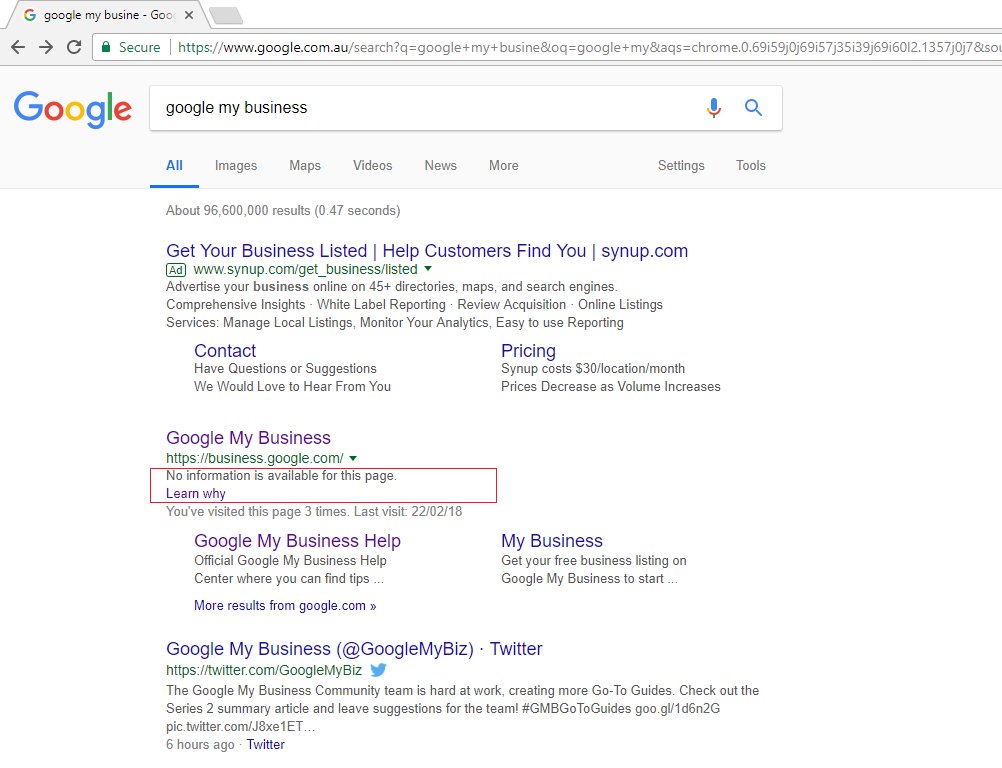Switch to the News search tab
This screenshot has width=1002, height=768.
click(x=440, y=165)
